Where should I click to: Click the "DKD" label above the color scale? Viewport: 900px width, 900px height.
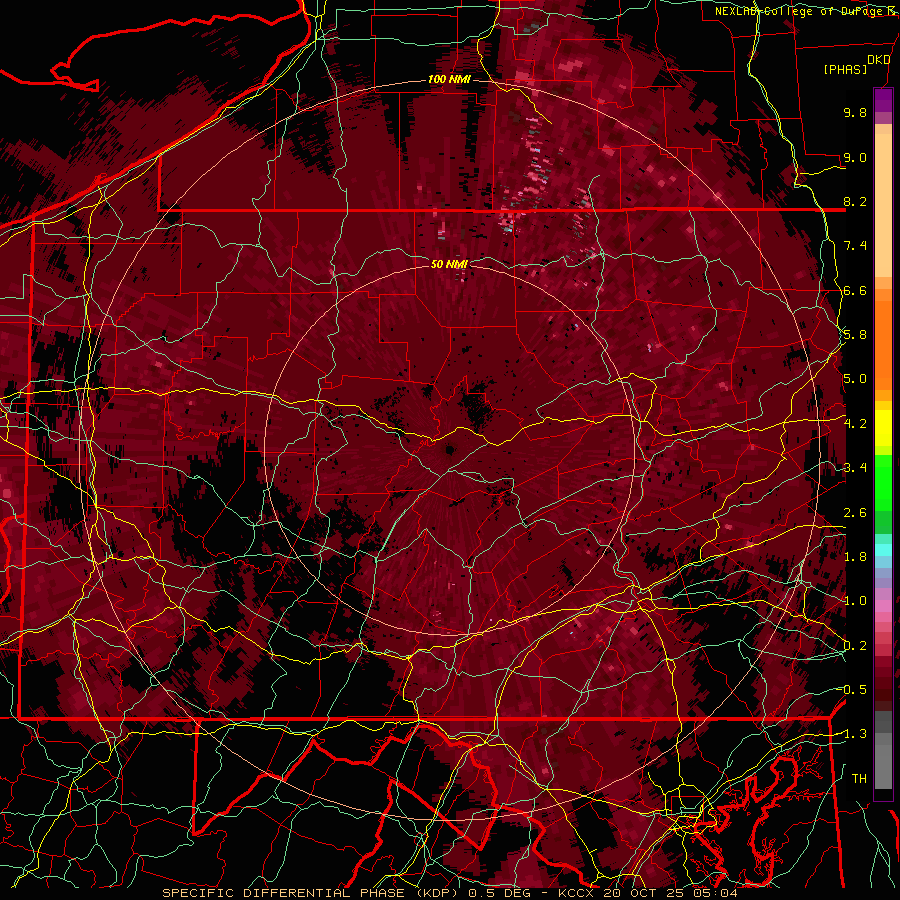click(878, 60)
